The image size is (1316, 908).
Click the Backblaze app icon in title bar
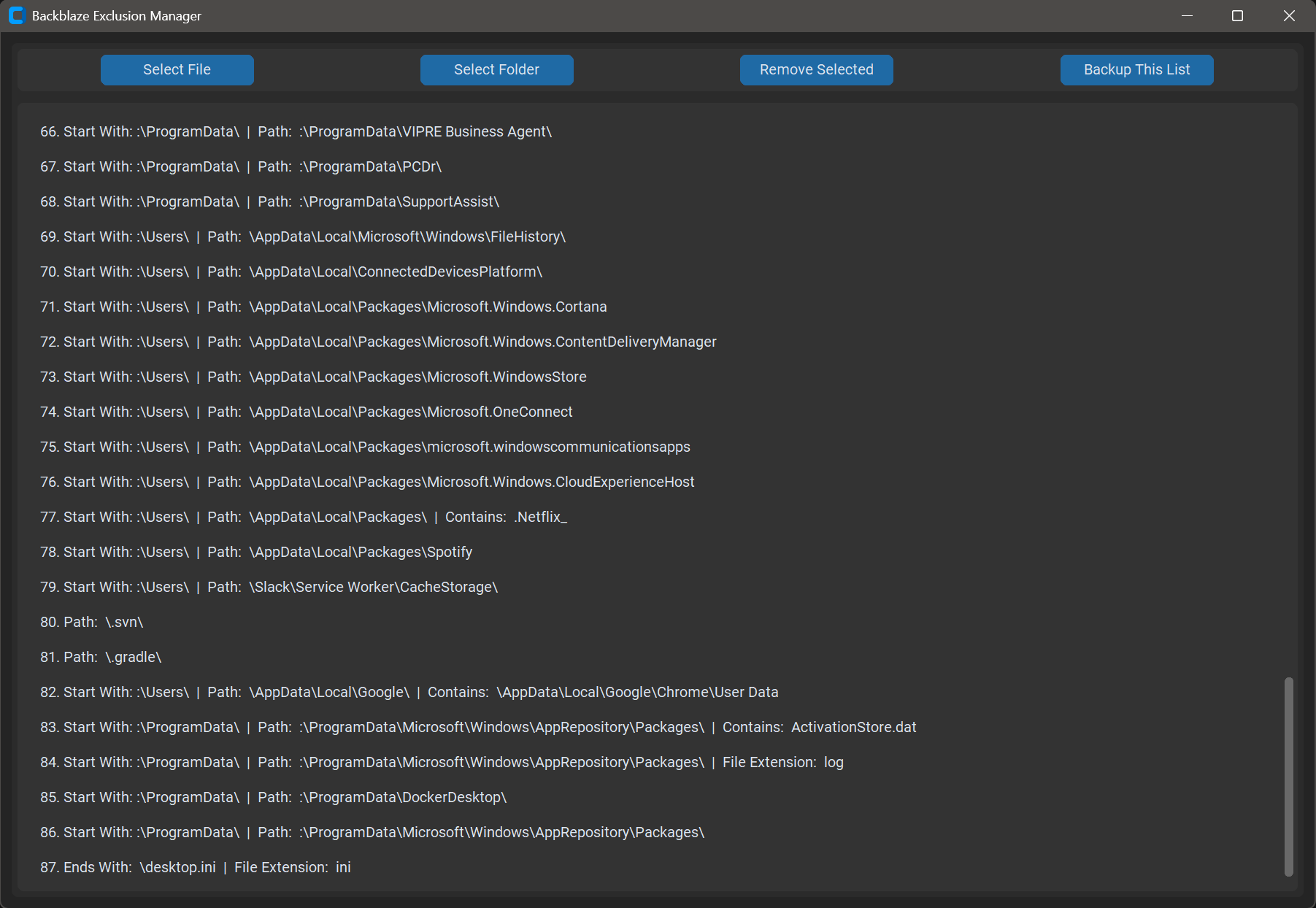click(x=16, y=15)
